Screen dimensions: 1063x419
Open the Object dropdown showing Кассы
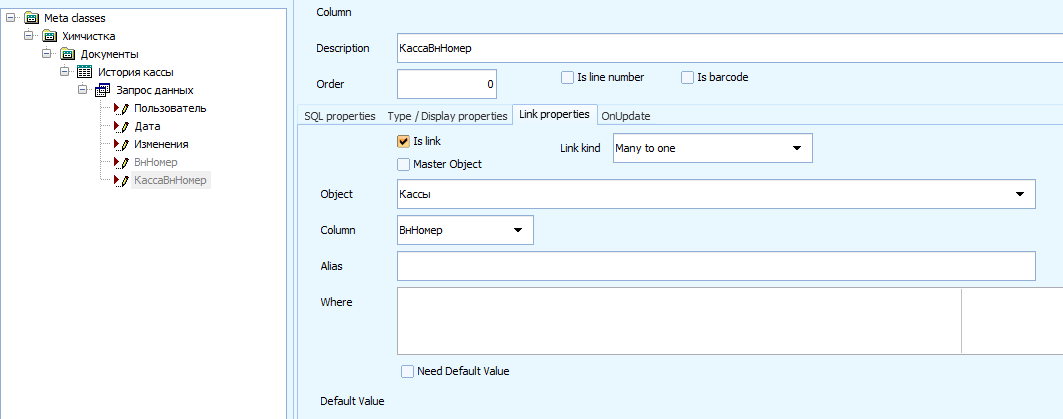pyautogui.click(x=1020, y=195)
